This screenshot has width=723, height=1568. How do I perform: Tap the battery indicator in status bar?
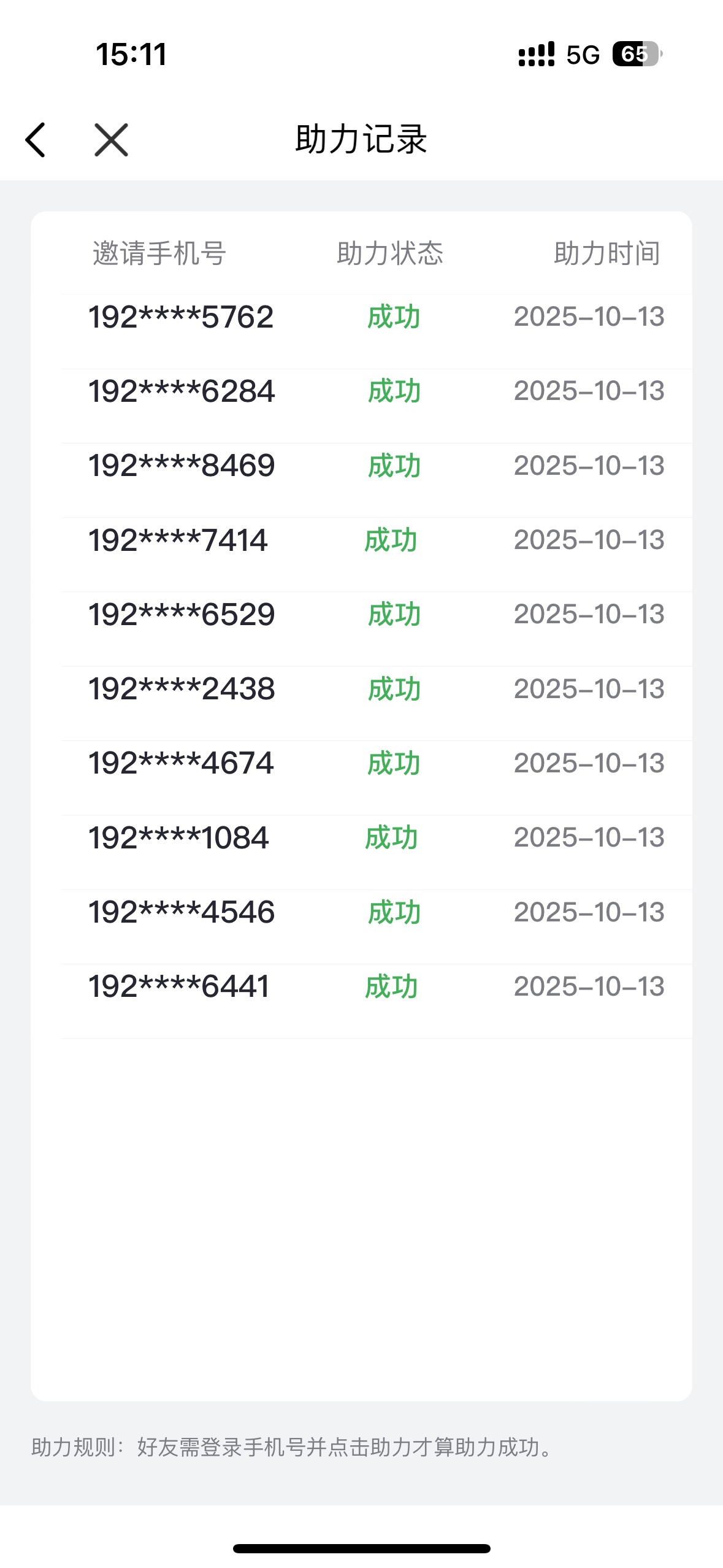pyautogui.click(x=637, y=54)
